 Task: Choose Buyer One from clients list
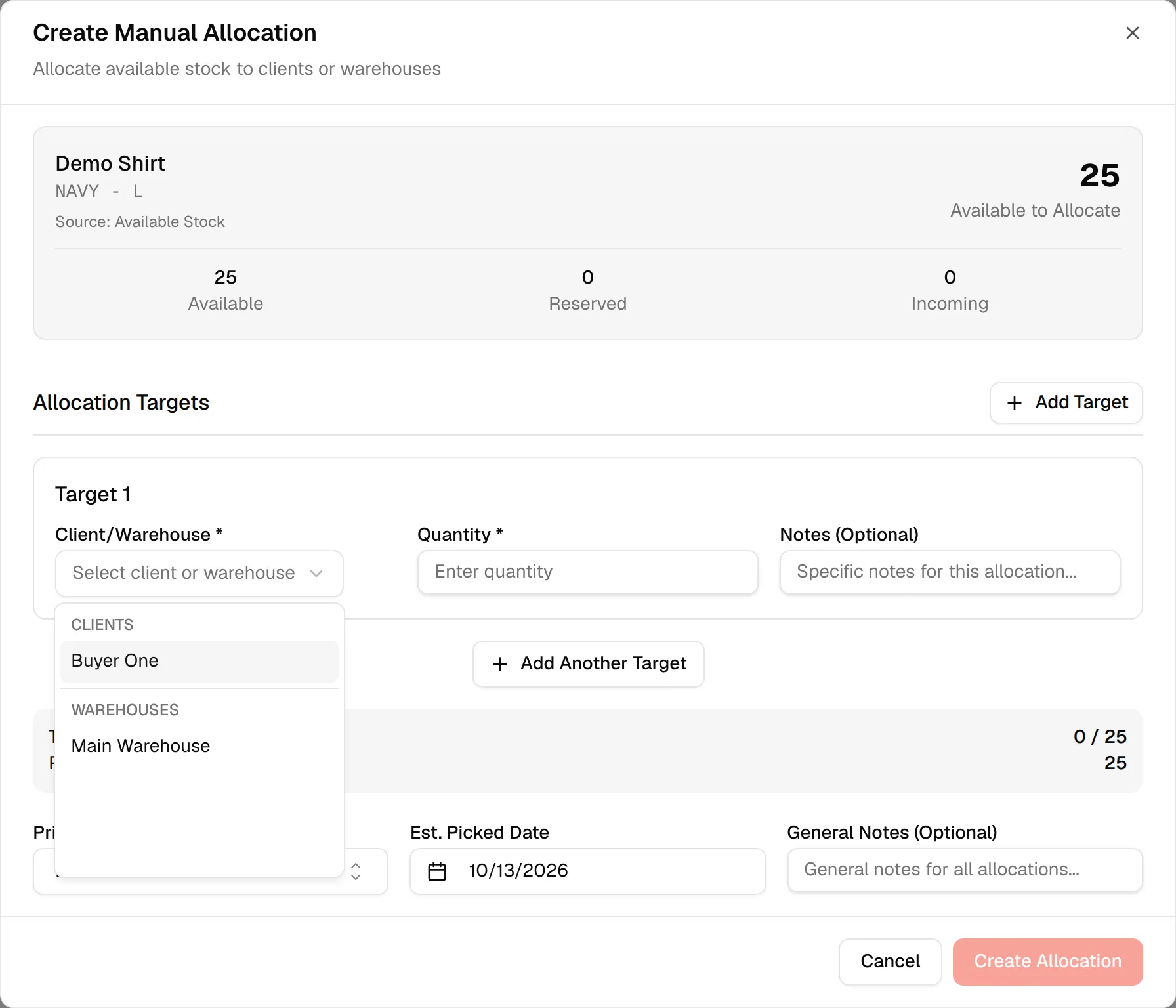(x=199, y=661)
